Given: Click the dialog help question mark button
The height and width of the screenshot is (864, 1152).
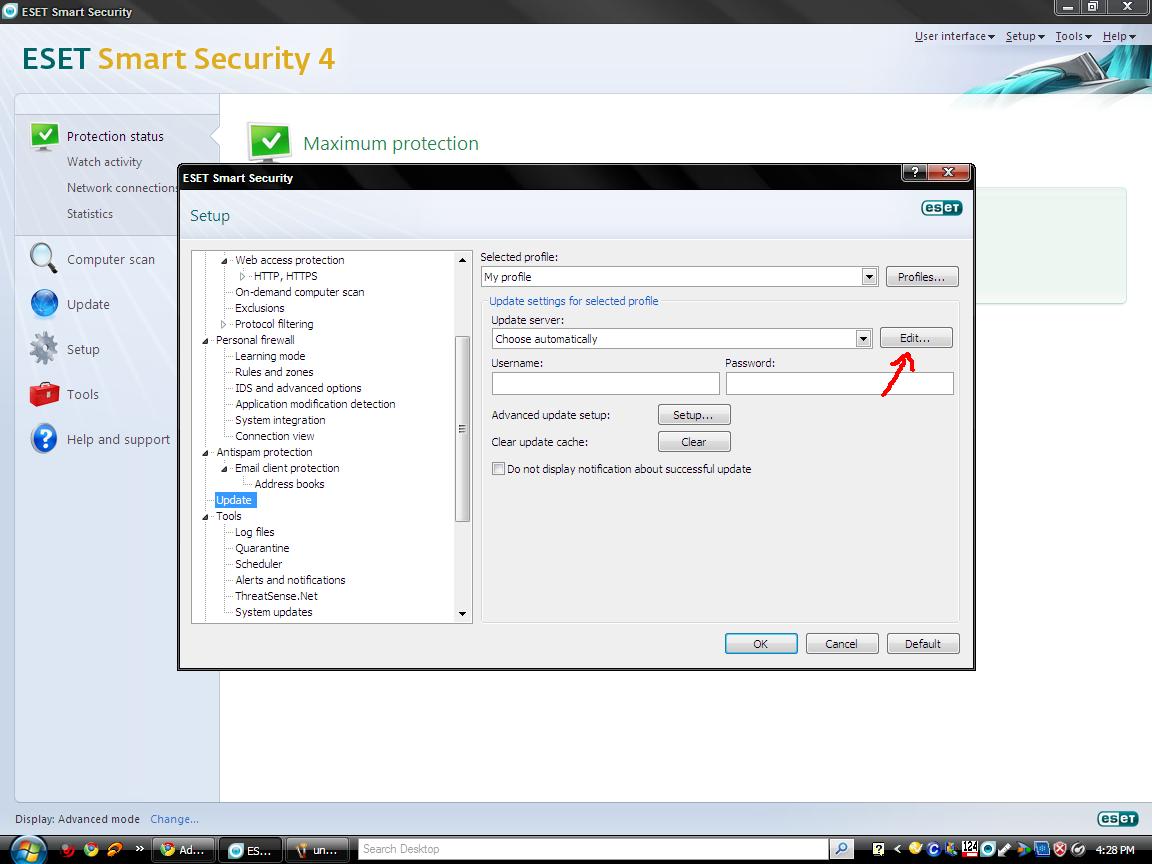Looking at the screenshot, I should [x=914, y=172].
